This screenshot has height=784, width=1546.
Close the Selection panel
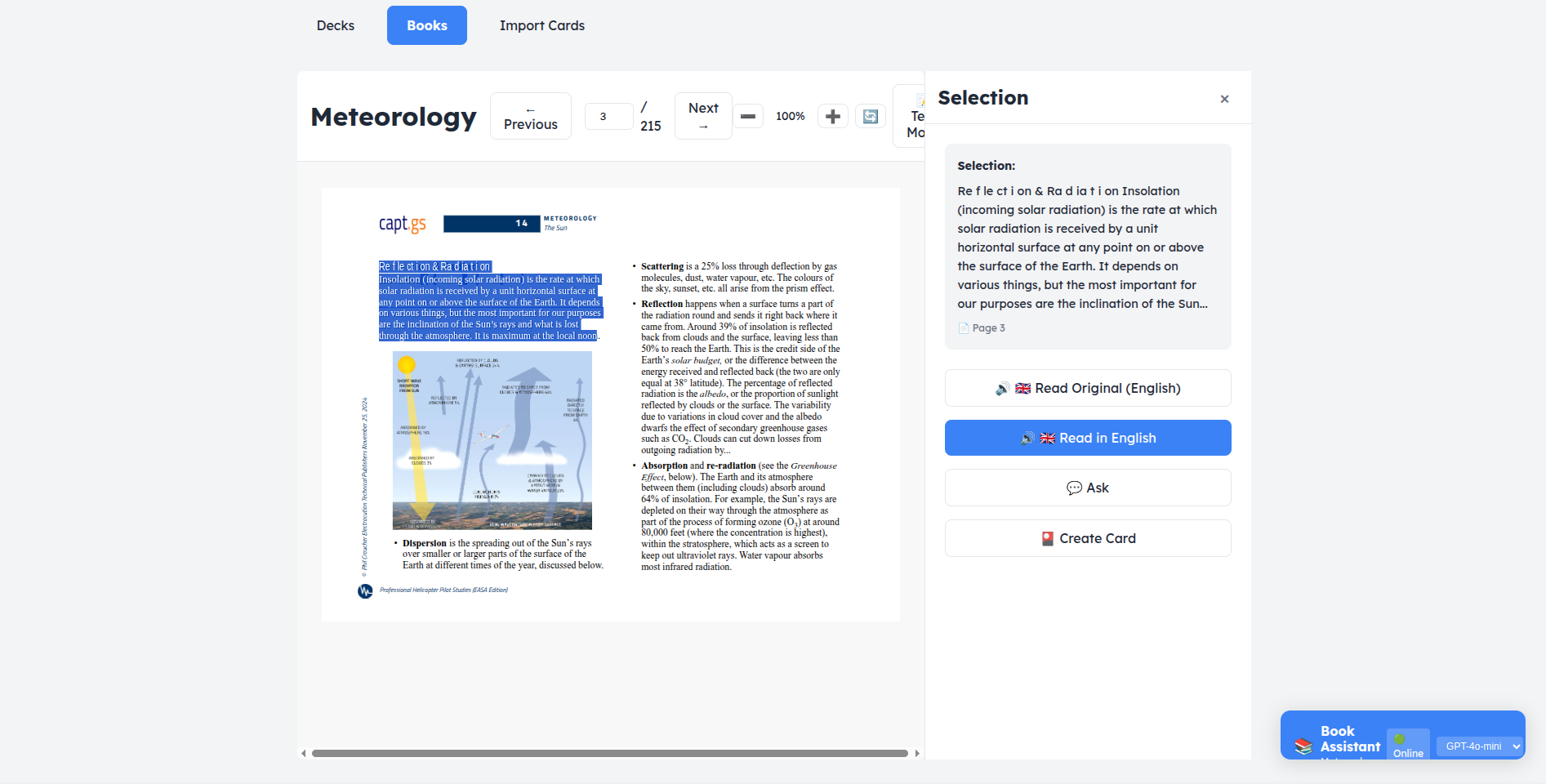pos(1223,99)
